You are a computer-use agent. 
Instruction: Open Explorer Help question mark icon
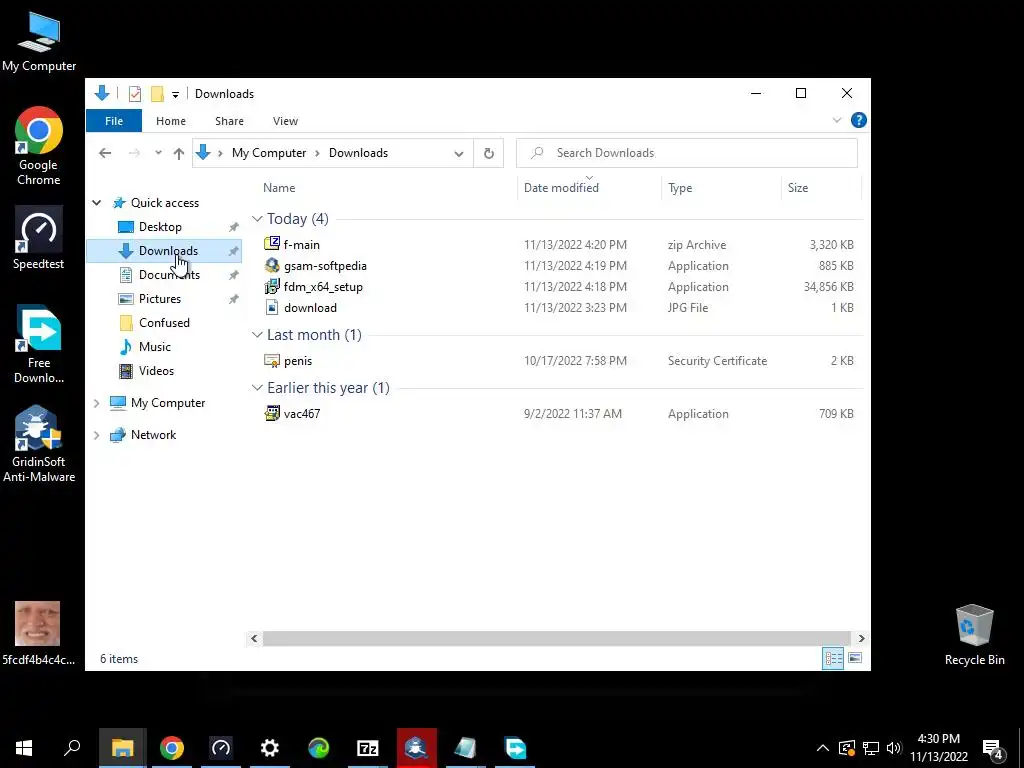click(x=858, y=120)
